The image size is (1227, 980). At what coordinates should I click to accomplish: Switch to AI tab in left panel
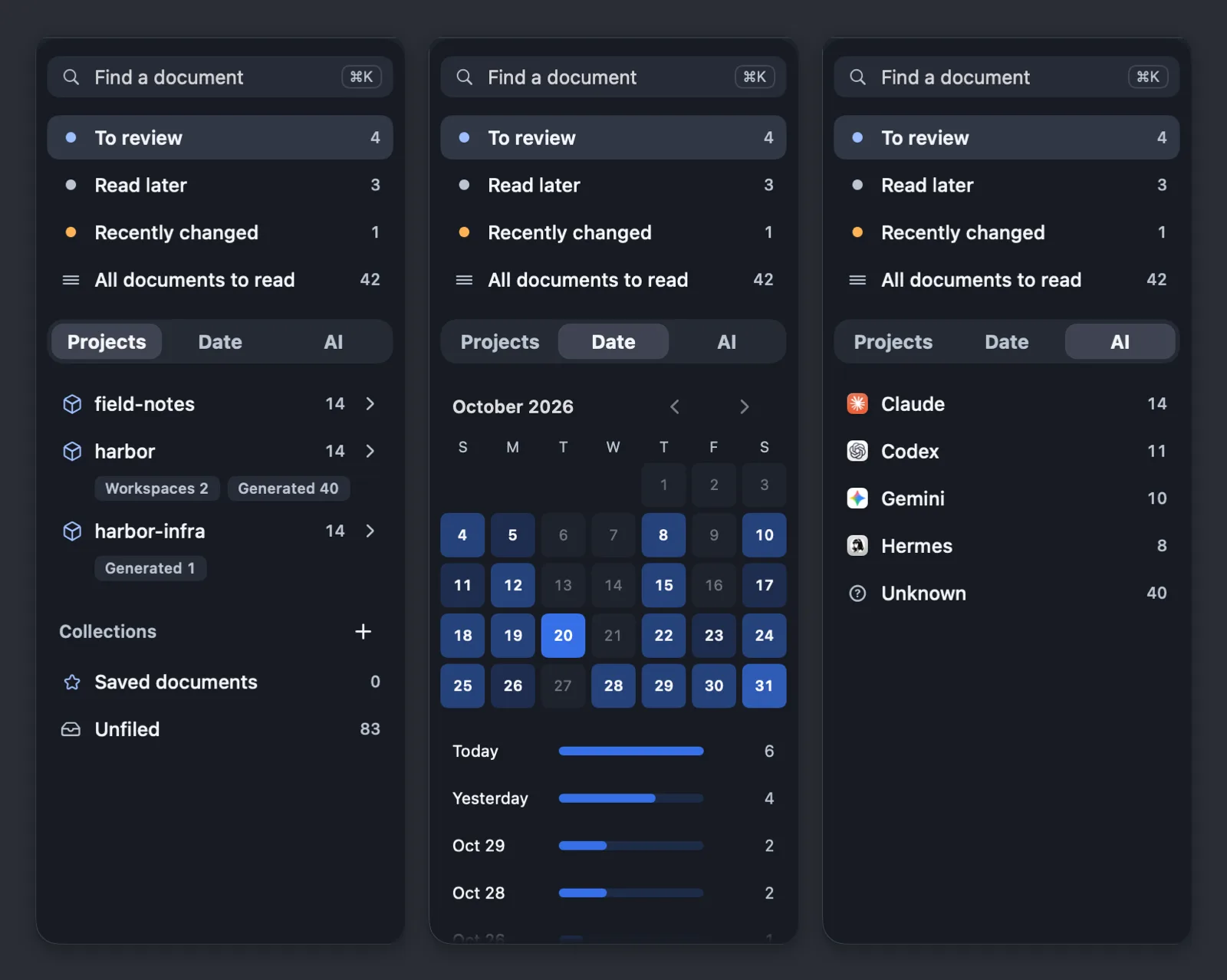click(x=334, y=341)
